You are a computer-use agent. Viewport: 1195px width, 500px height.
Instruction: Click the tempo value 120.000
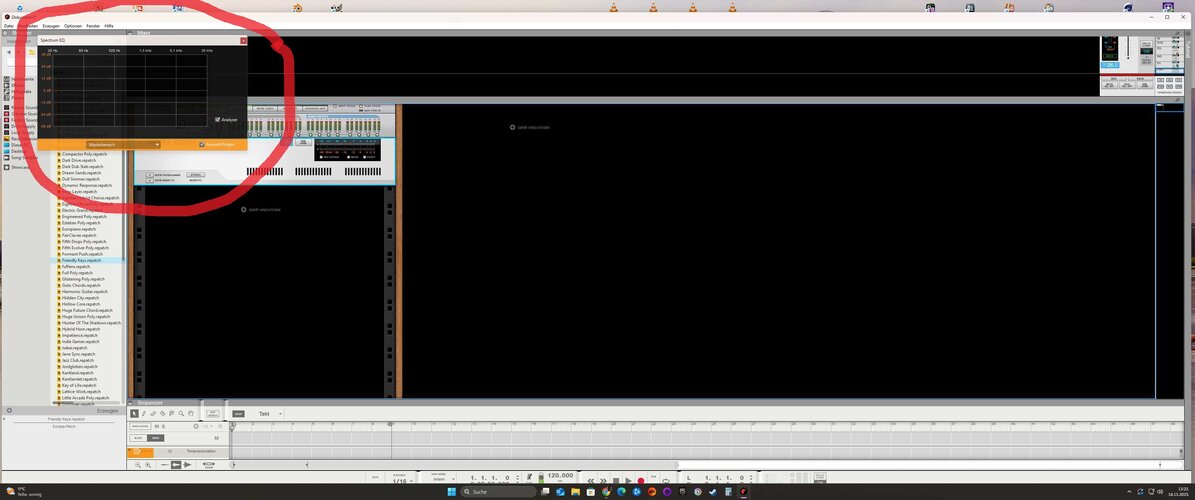click(560, 475)
